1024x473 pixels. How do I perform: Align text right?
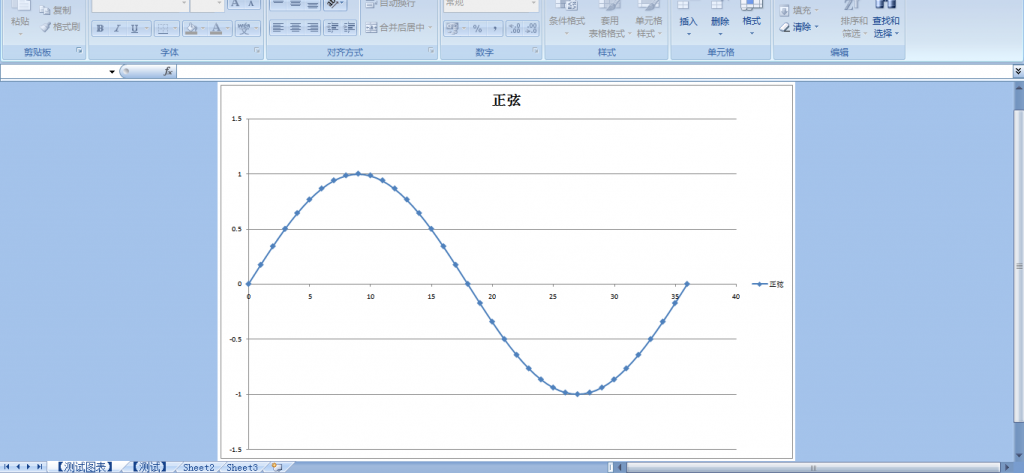[x=312, y=27]
